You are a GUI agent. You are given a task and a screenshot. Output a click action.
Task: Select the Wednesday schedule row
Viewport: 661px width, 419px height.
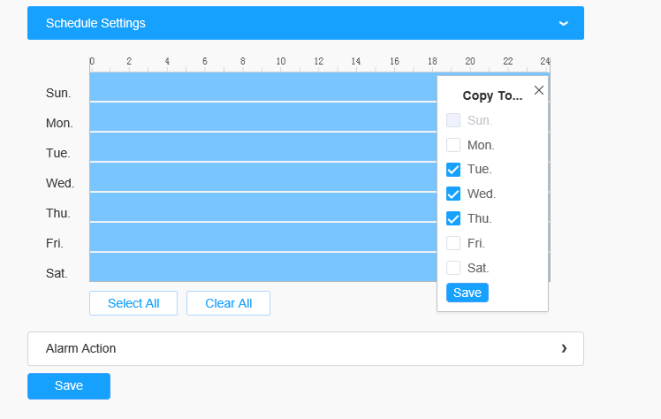coord(262,178)
